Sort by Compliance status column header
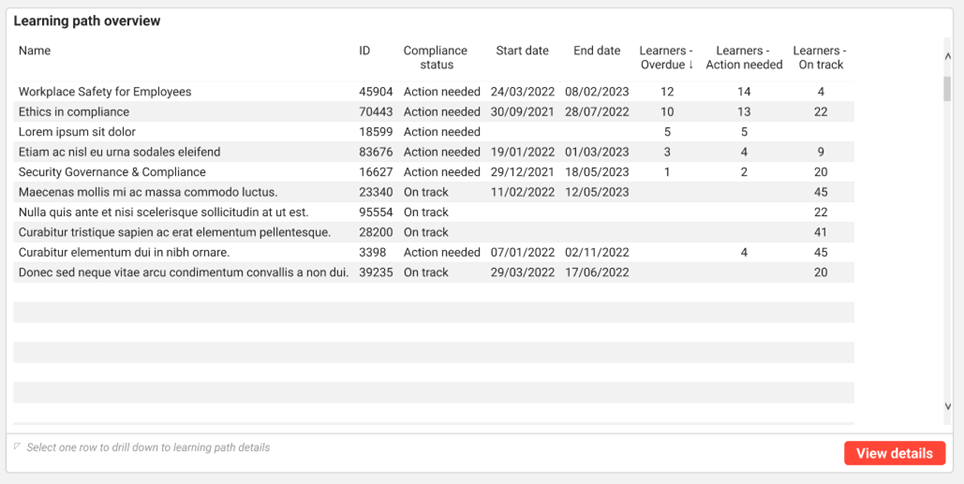The height and width of the screenshot is (484, 964). click(x=435, y=58)
